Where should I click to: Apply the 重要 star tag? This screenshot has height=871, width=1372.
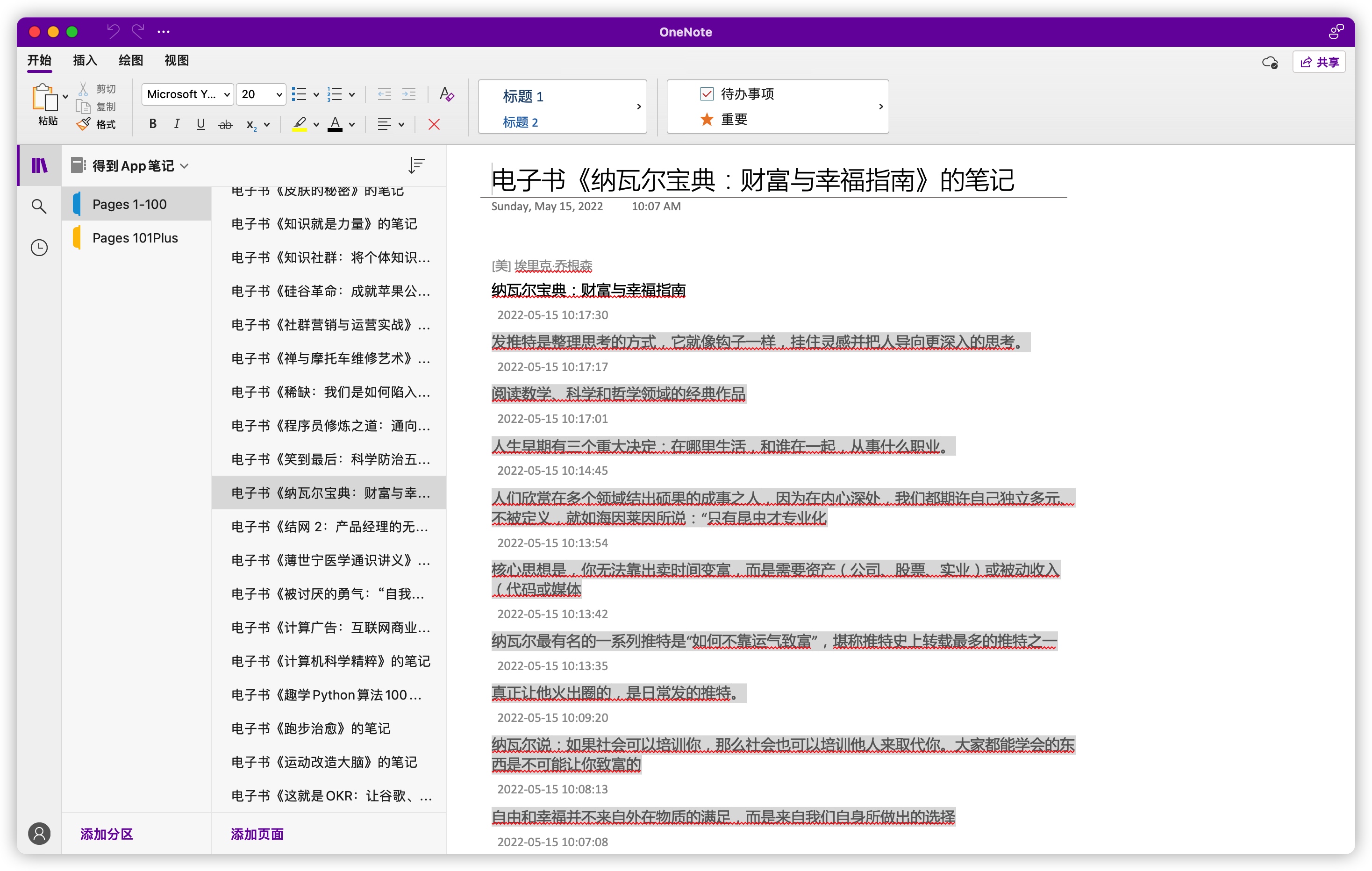coord(723,119)
